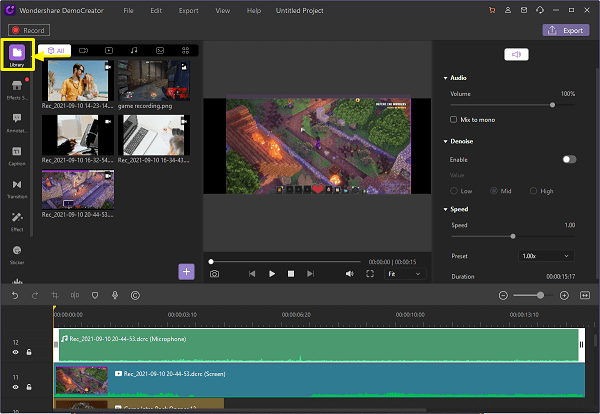Collapse the Audio section
600x414 pixels.
click(x=445, y=77)
